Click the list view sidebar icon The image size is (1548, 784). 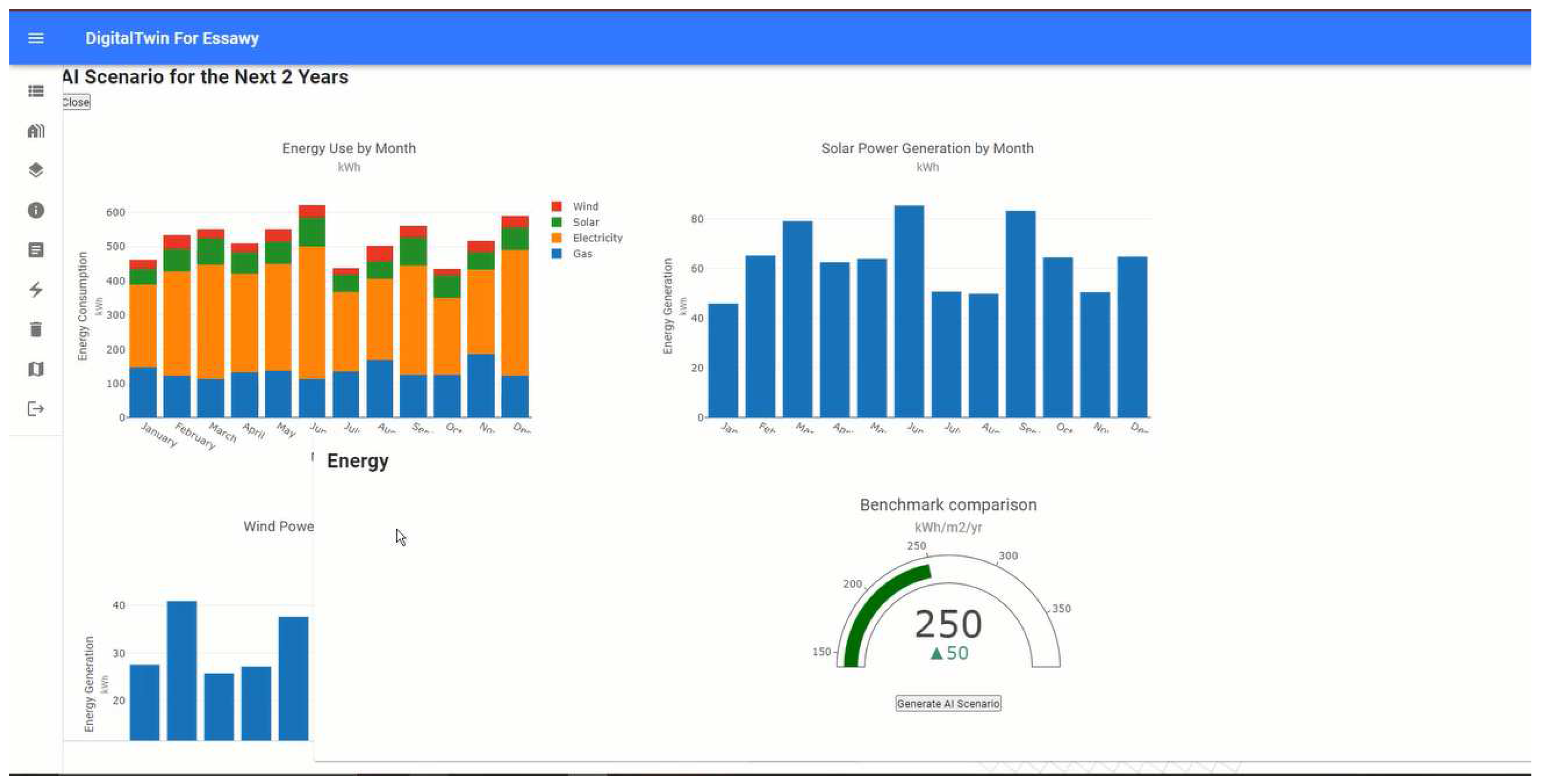[36, 91]
